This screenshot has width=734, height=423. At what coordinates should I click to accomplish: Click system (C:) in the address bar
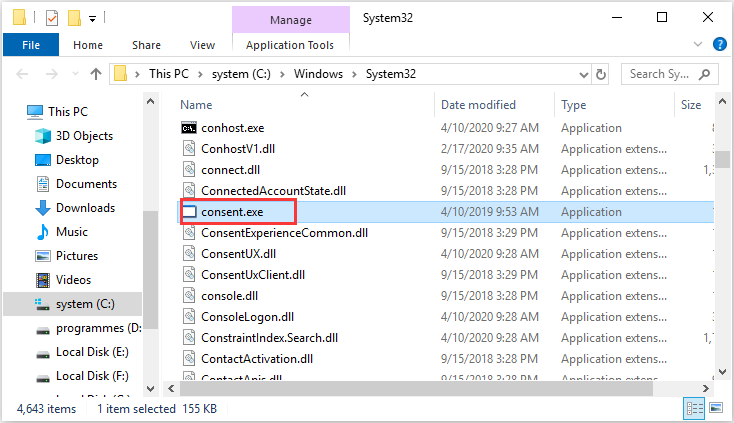pyautogui.click(x=241, y=74)
